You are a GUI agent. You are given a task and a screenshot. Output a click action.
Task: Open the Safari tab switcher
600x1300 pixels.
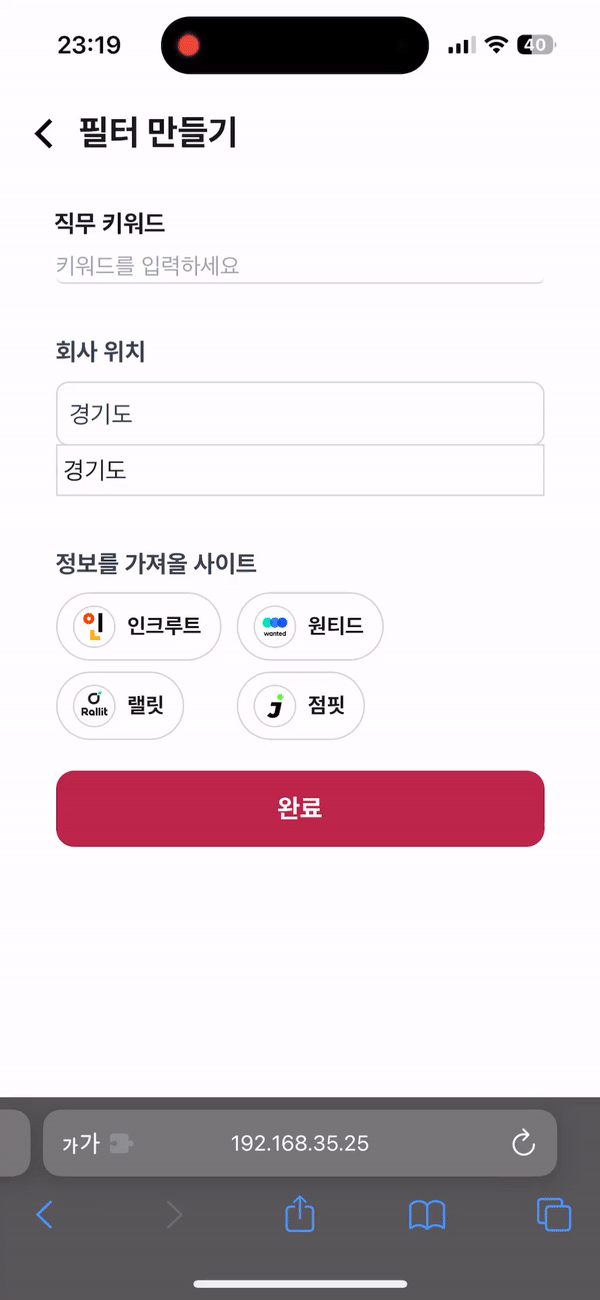pyautogui.click(x=553, y=1215)
